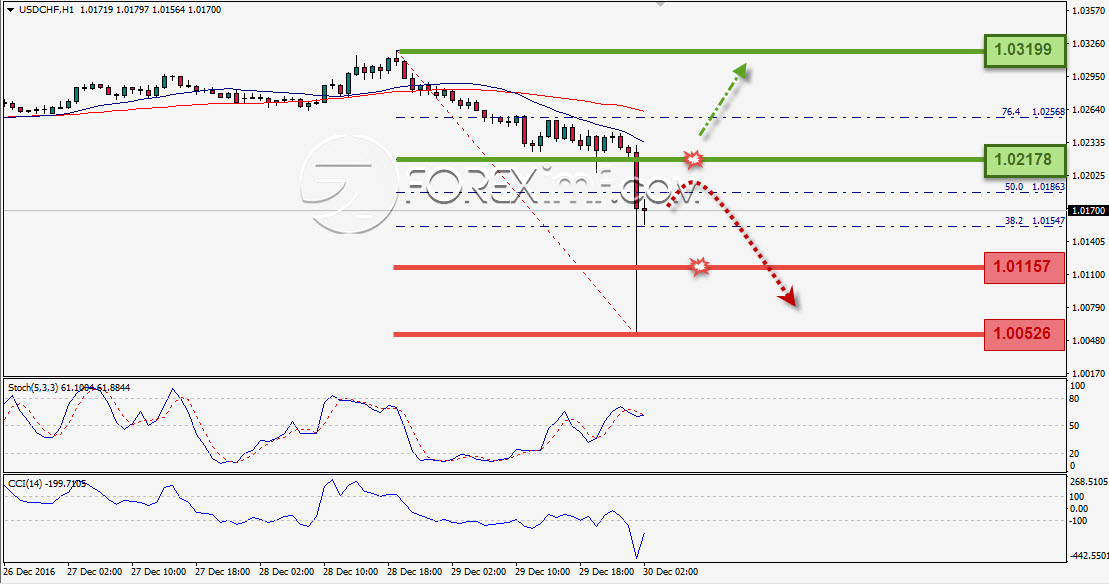
Task: Select the red support label 1.00526
Action: 1024,333
